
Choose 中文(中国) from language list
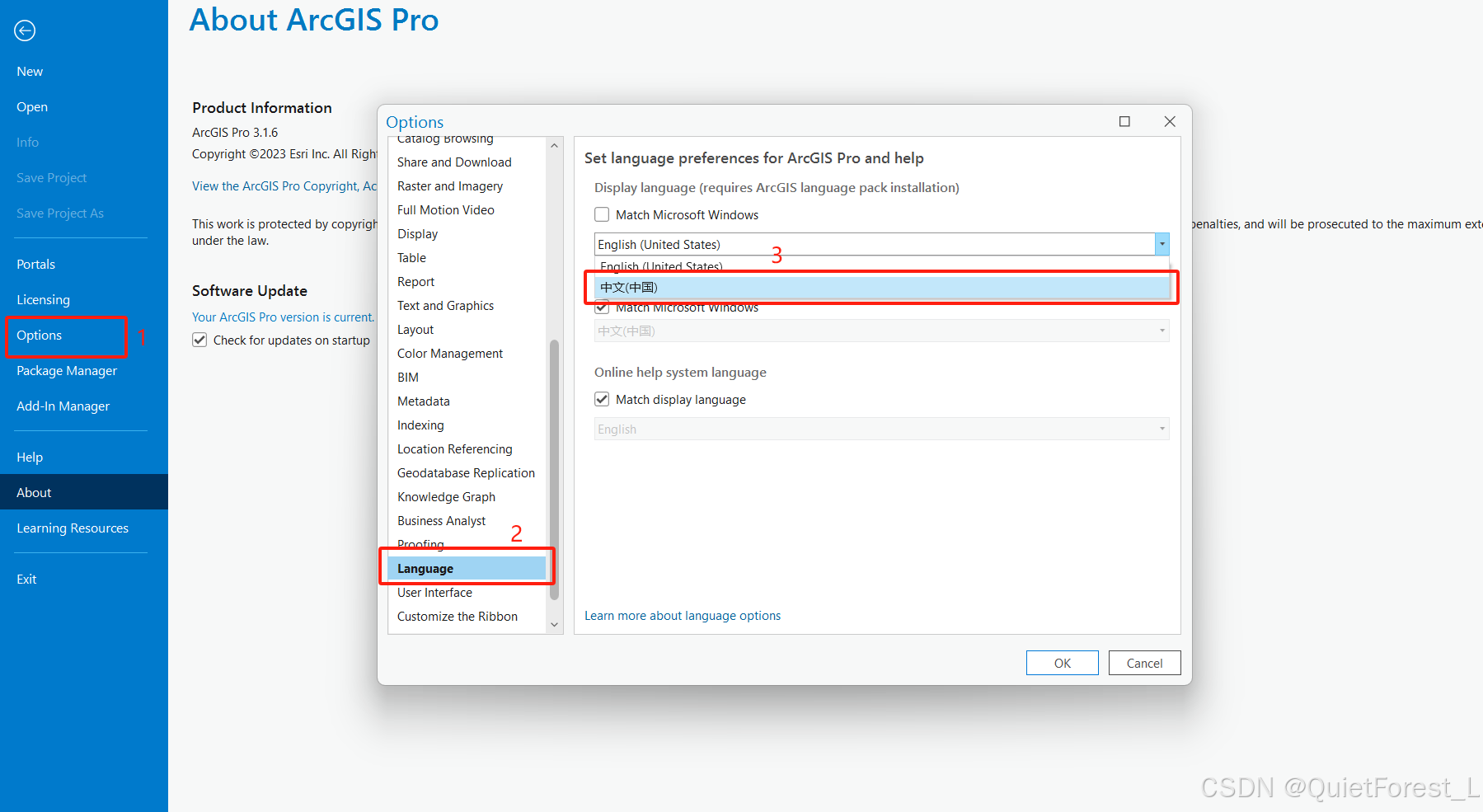coord(881,287)
